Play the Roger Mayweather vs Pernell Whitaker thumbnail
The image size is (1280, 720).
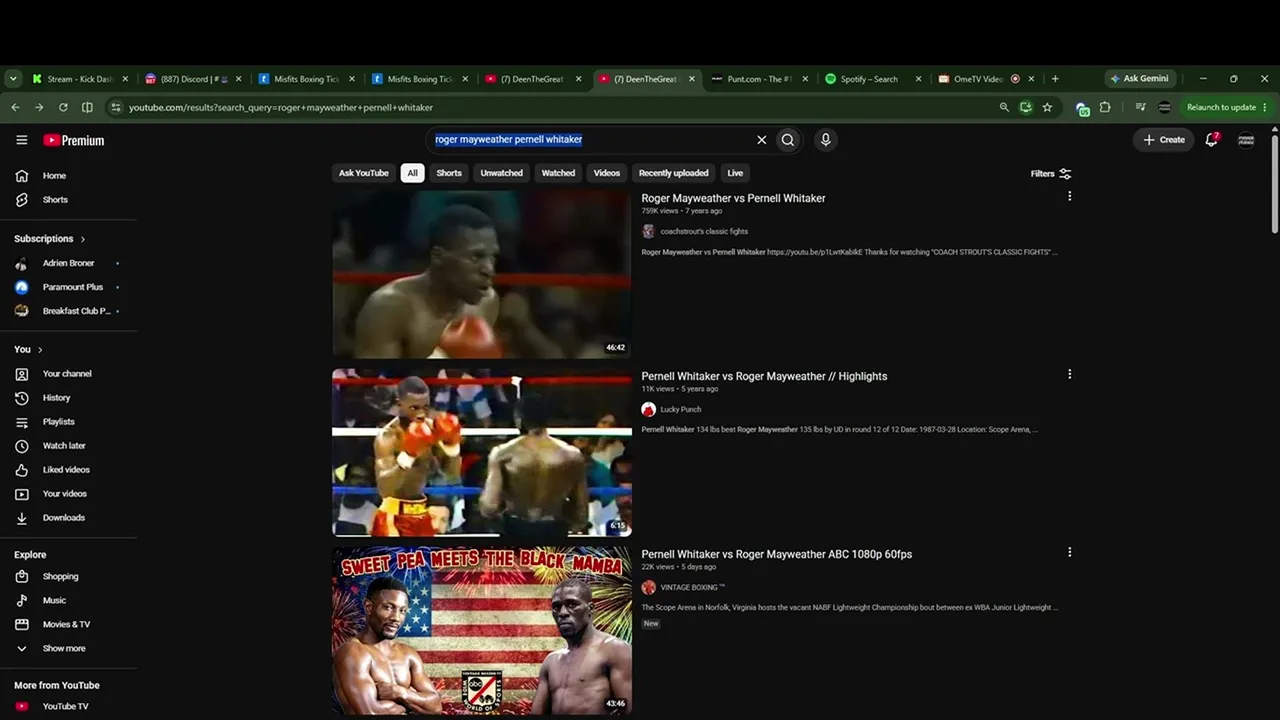(482, 274)
